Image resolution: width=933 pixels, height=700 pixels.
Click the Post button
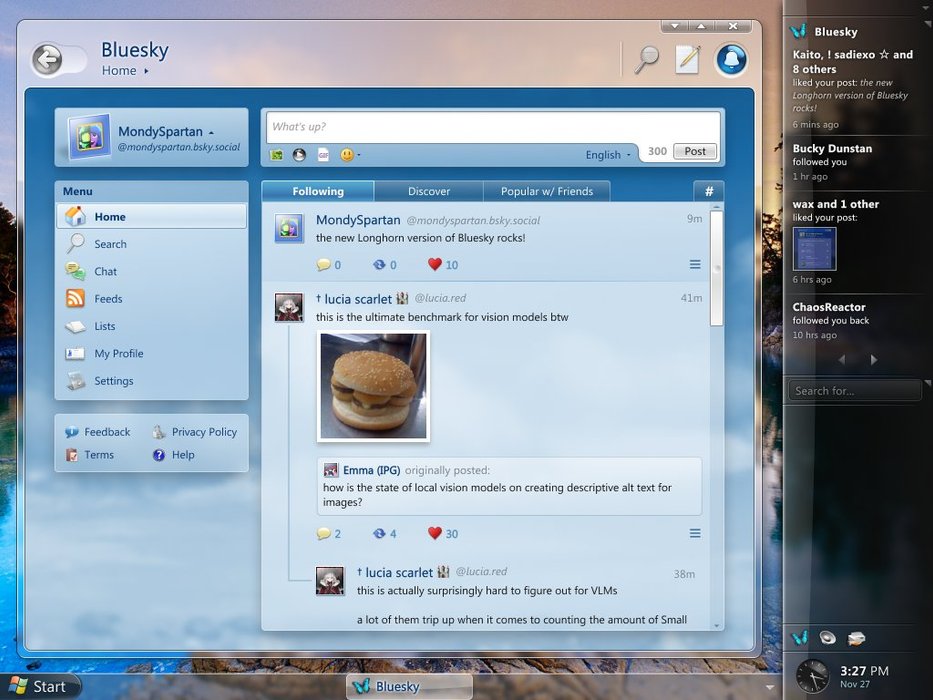695,151
